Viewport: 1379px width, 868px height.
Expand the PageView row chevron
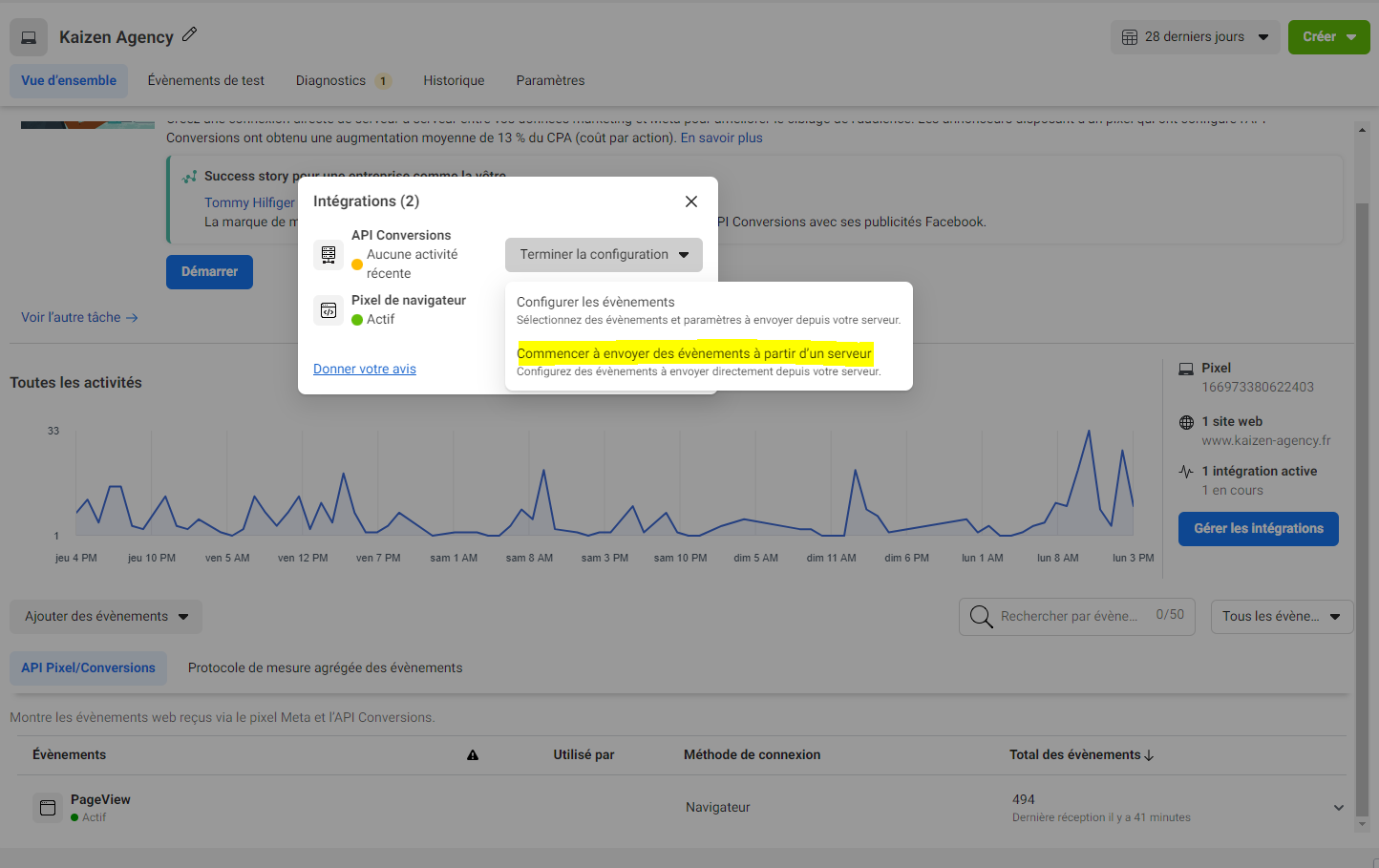click(x=1338, y=808)
